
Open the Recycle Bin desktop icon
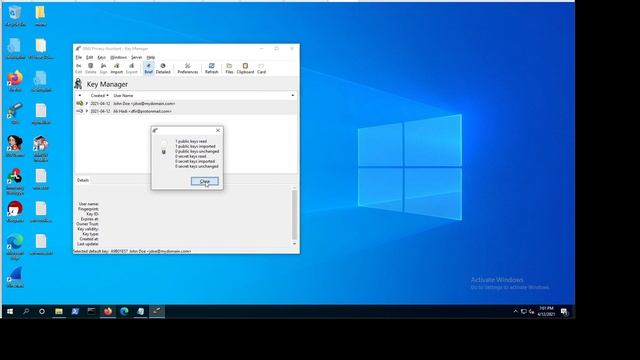[15, 16]
